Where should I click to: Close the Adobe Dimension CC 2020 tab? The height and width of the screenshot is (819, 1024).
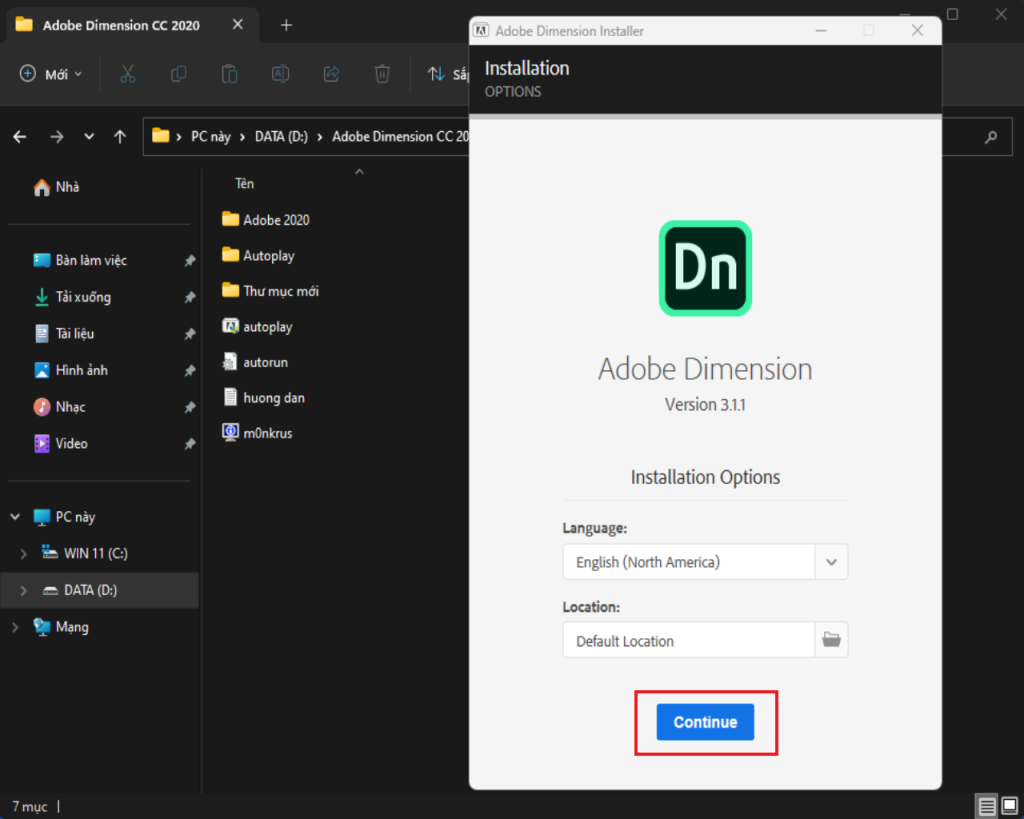238,24
